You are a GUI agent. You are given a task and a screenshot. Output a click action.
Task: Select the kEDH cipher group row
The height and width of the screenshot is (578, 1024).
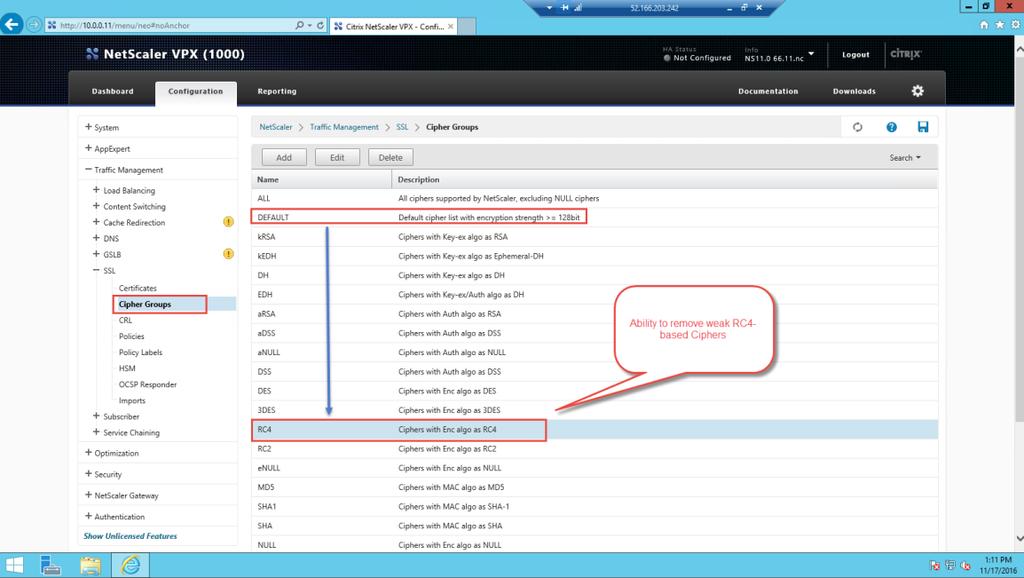tap(594, 256)
